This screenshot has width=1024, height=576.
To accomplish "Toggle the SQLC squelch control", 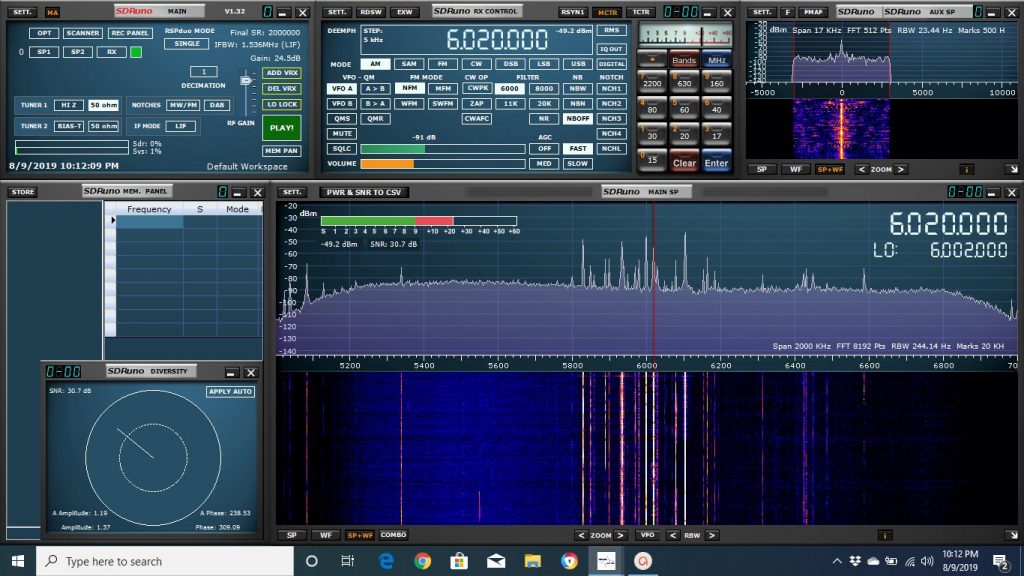I will tap(342, 148).
